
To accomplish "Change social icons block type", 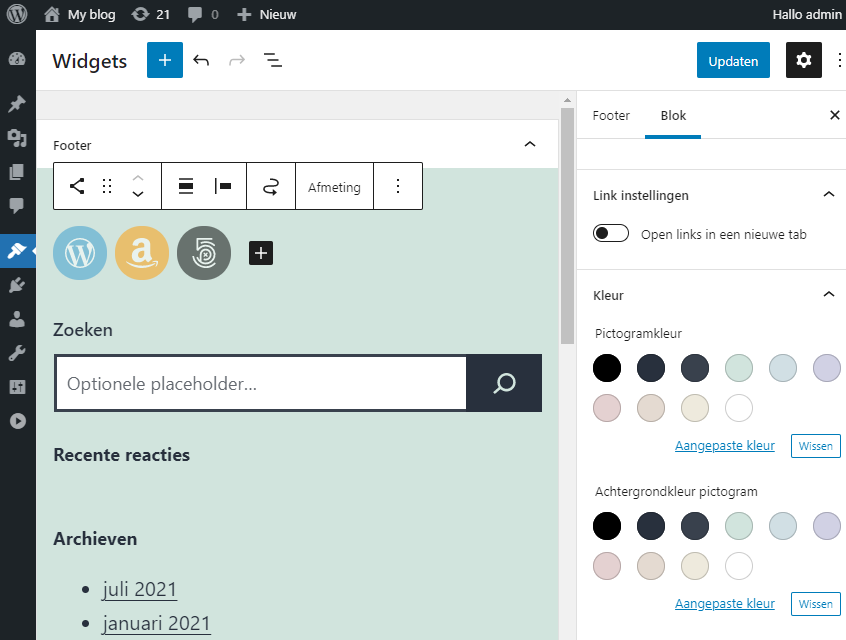I will (x=77, y=186).
